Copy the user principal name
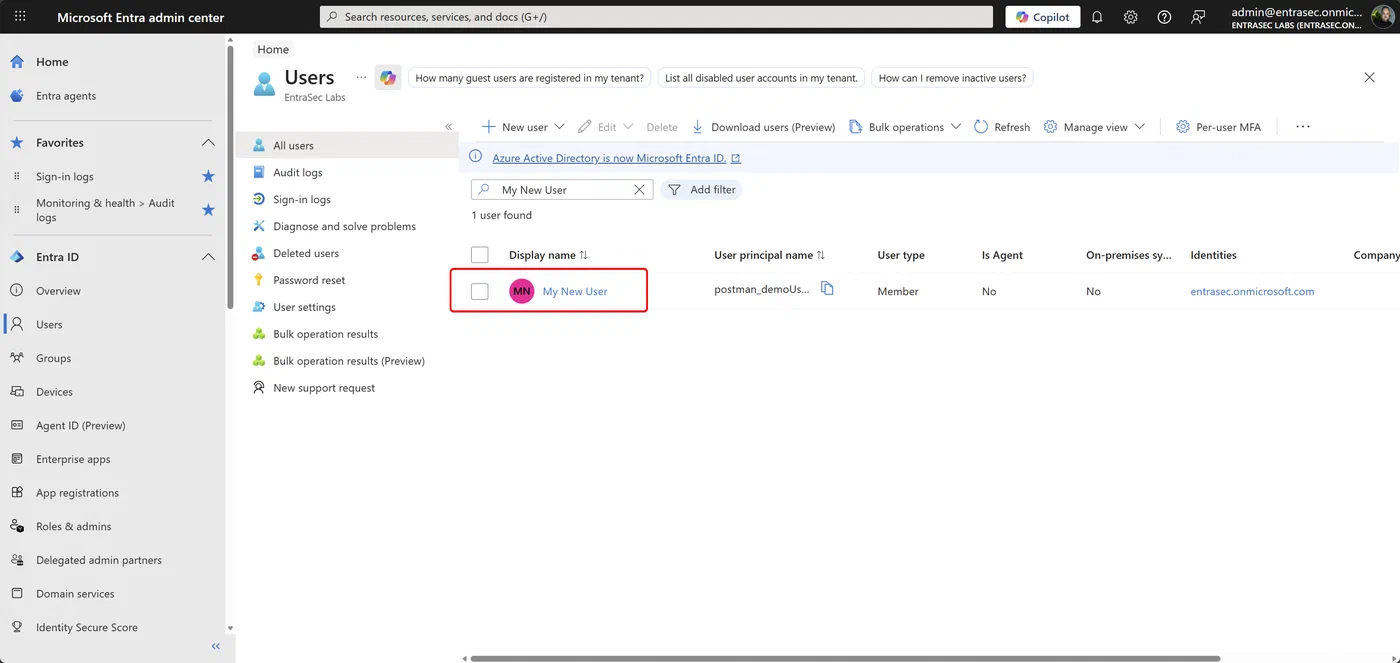 827,289
